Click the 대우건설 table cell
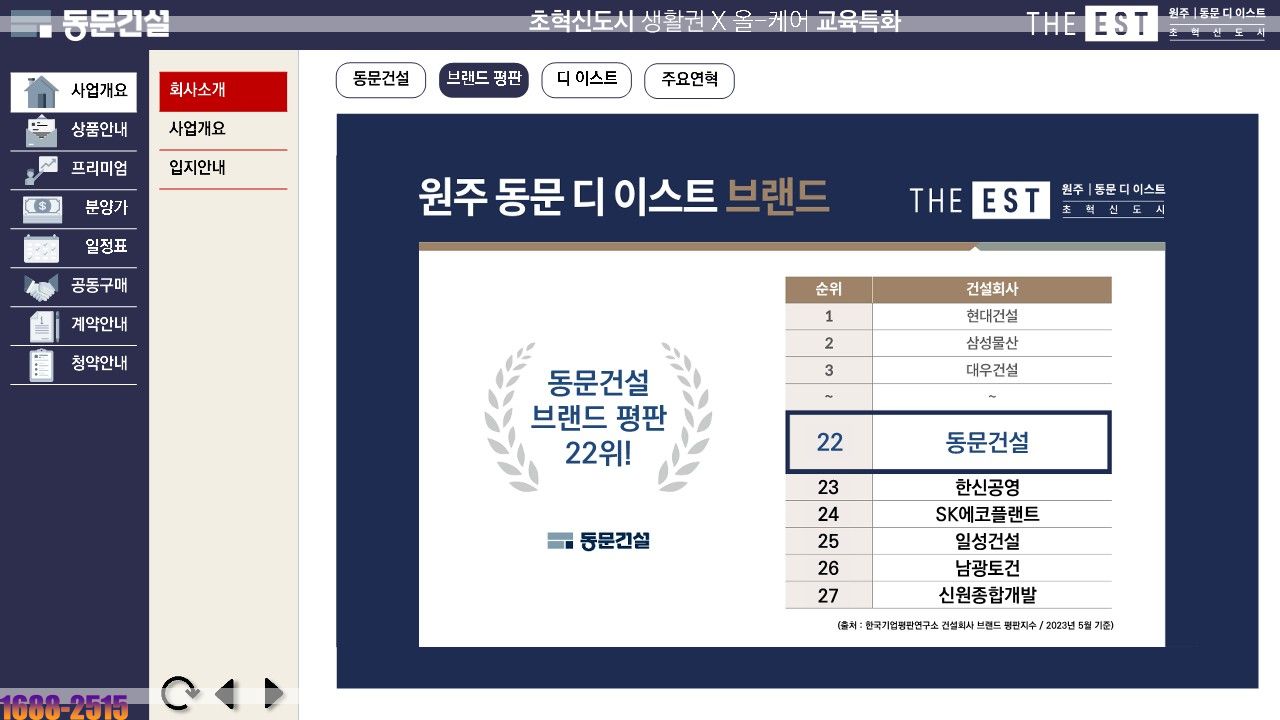This screenshot has height=720, width=1280. [992, 370]
